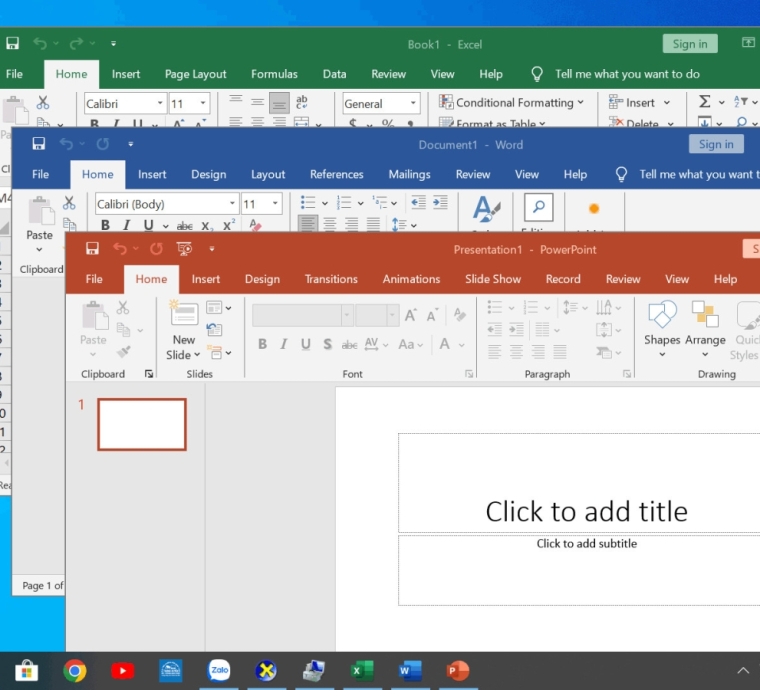Toggle Align Left in Word paragraph group

point(308,224)
